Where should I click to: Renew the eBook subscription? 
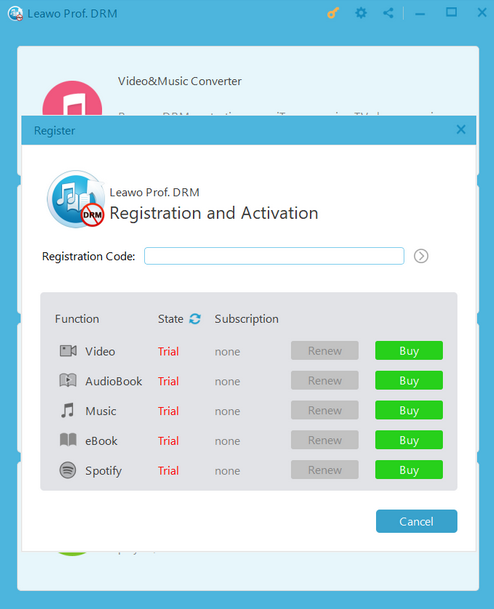[325, 440]
